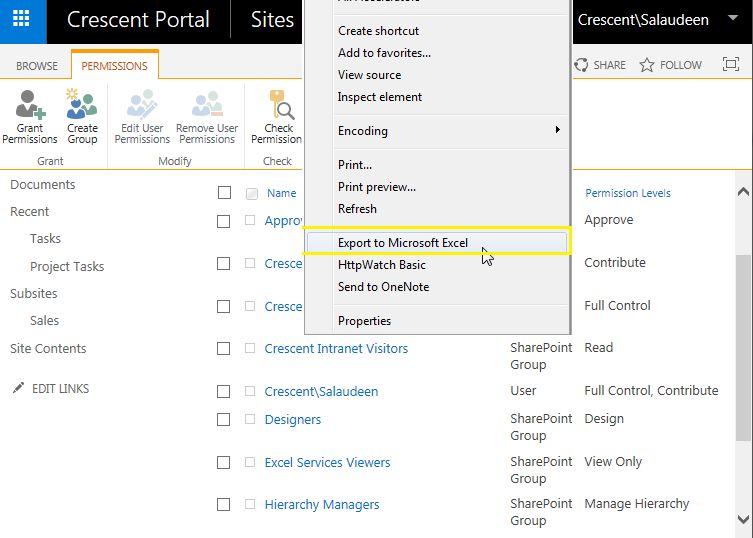The image size is (753, 538).
Task: Open the Sites link in top bar
Action: 272,20
